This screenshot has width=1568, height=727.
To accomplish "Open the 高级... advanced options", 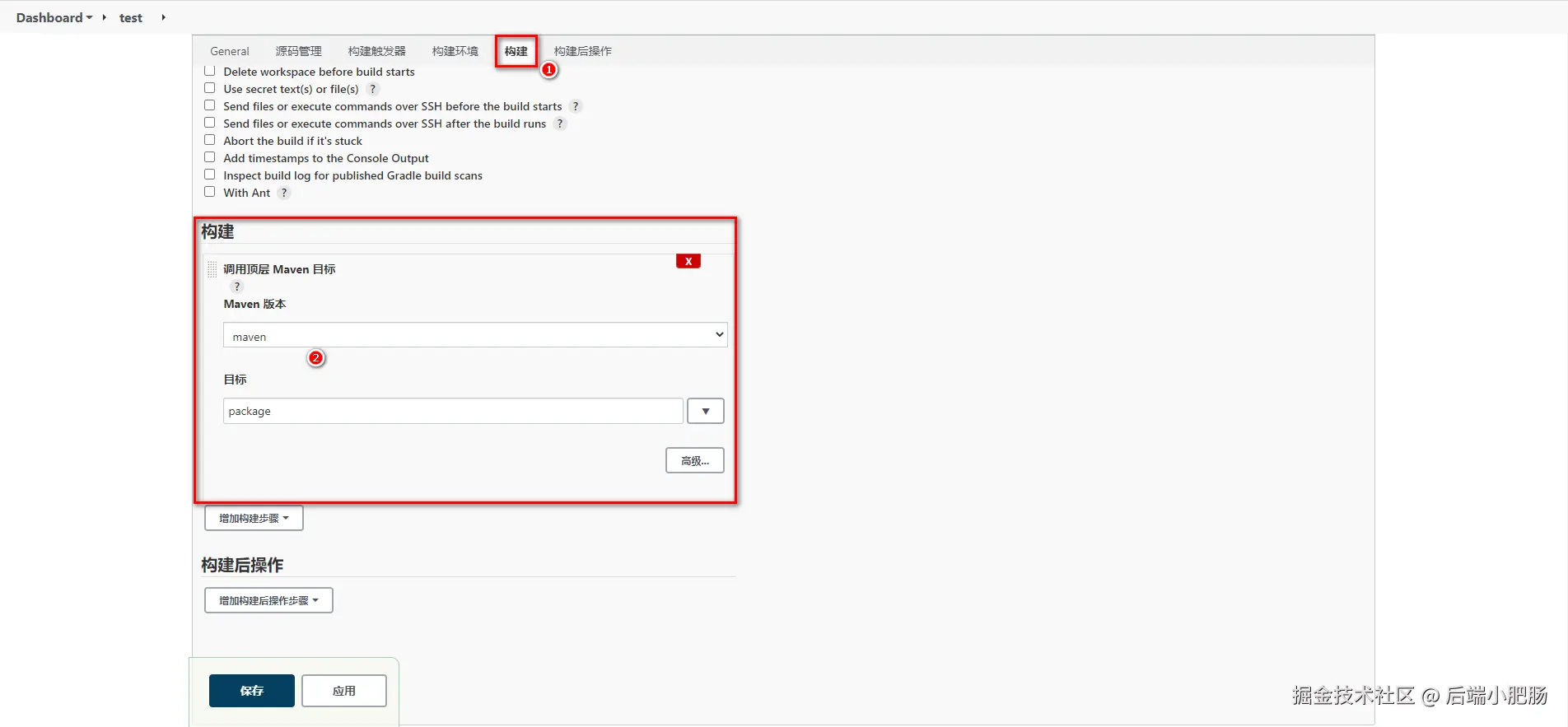I will 695,460.
